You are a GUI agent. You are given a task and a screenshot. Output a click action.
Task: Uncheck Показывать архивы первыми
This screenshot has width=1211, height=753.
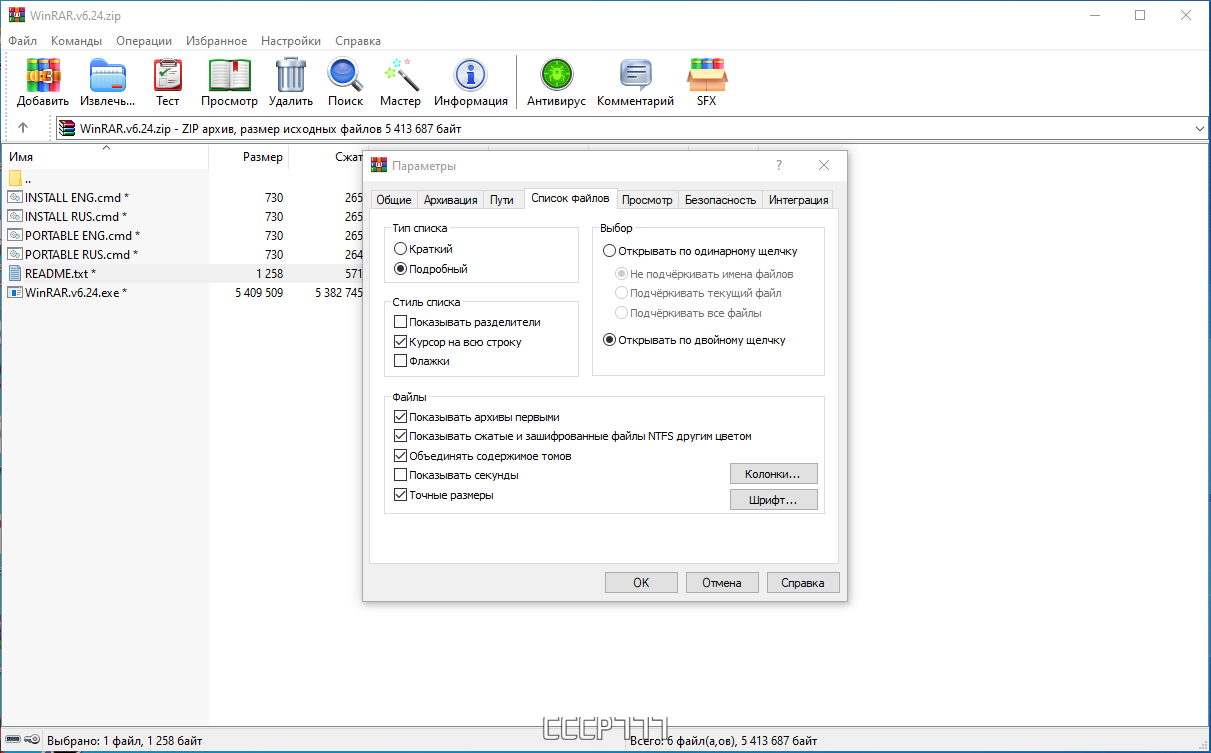pyautogui.click(x=400, y=416)
